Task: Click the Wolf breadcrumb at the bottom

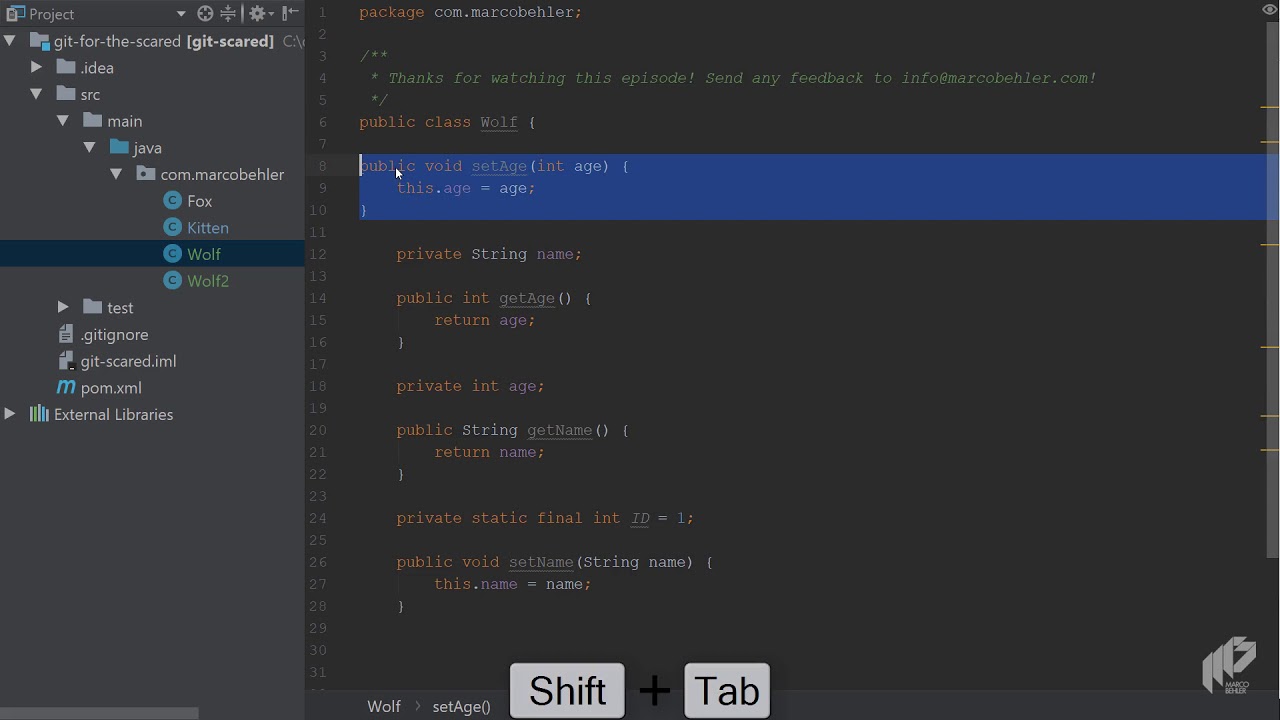Action: coord(384,706)
